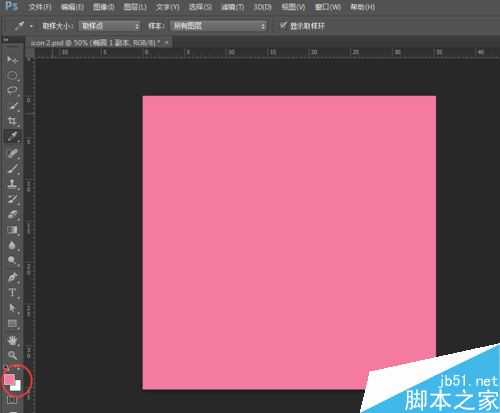This screenshot has width=500, height=413.
Task: Toggle the show sampling ring checkbox
Action: click(x=283, y=26)
